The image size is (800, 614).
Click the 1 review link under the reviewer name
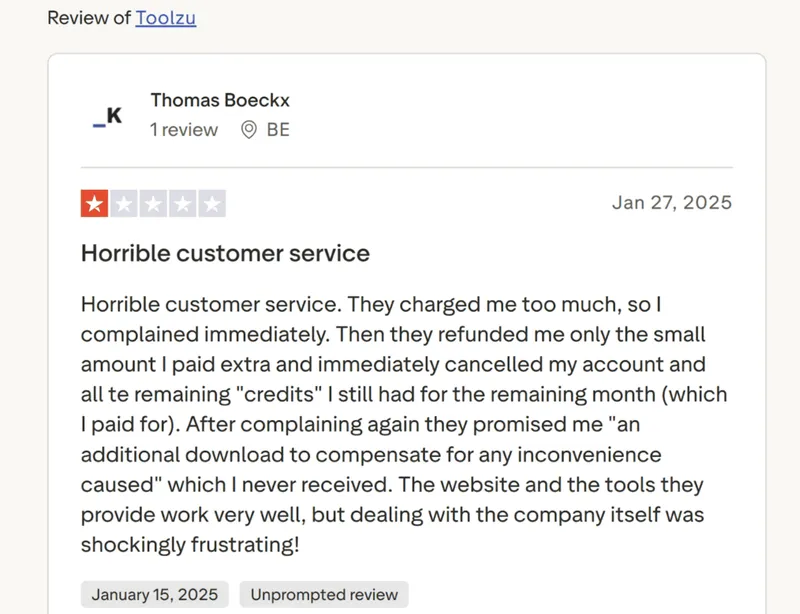click(183, 129)
